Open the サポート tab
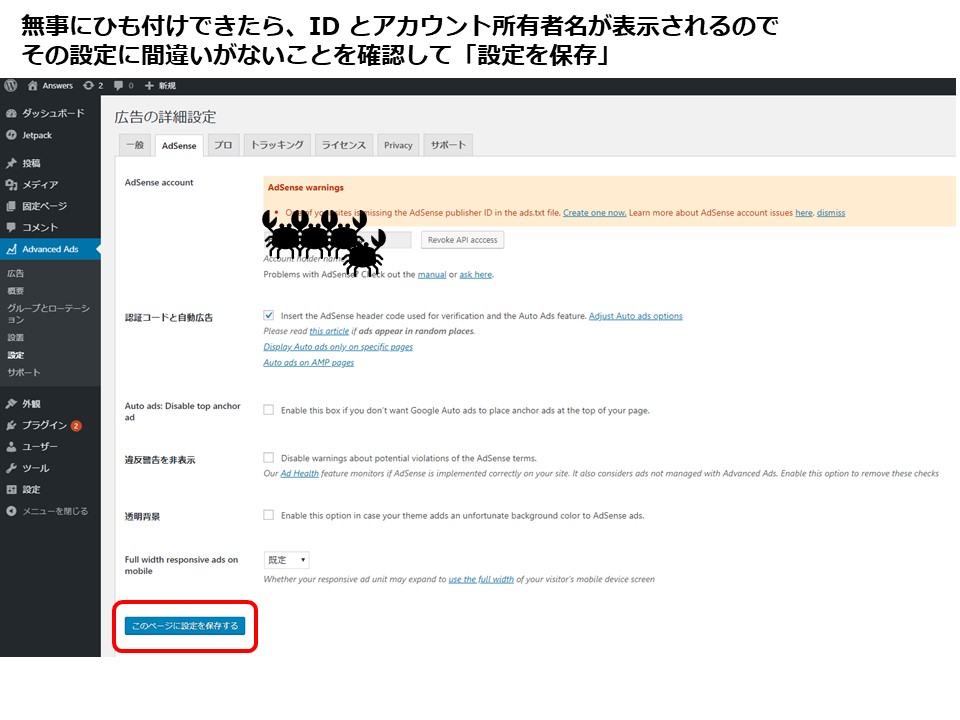960x720 pixels. (448, 145)
